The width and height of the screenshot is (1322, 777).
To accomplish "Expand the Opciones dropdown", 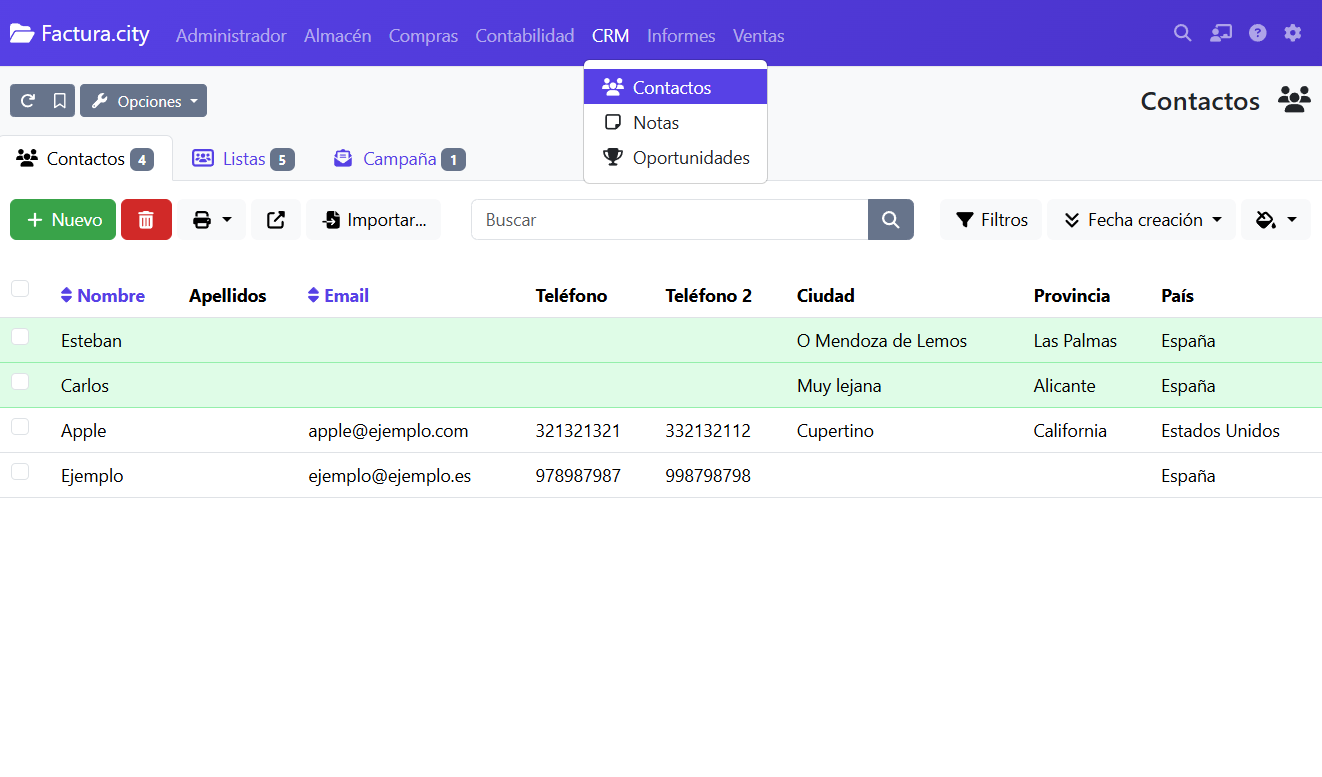I will [x=143, y=101].
